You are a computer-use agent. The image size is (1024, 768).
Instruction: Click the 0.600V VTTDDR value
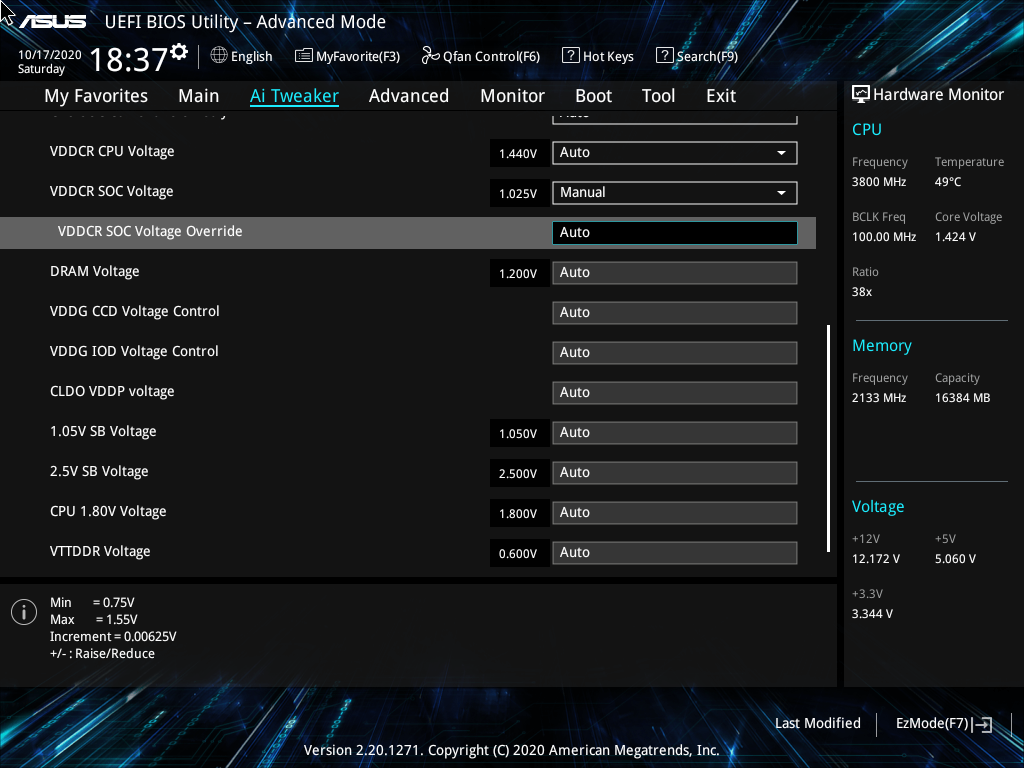point(519,554)
